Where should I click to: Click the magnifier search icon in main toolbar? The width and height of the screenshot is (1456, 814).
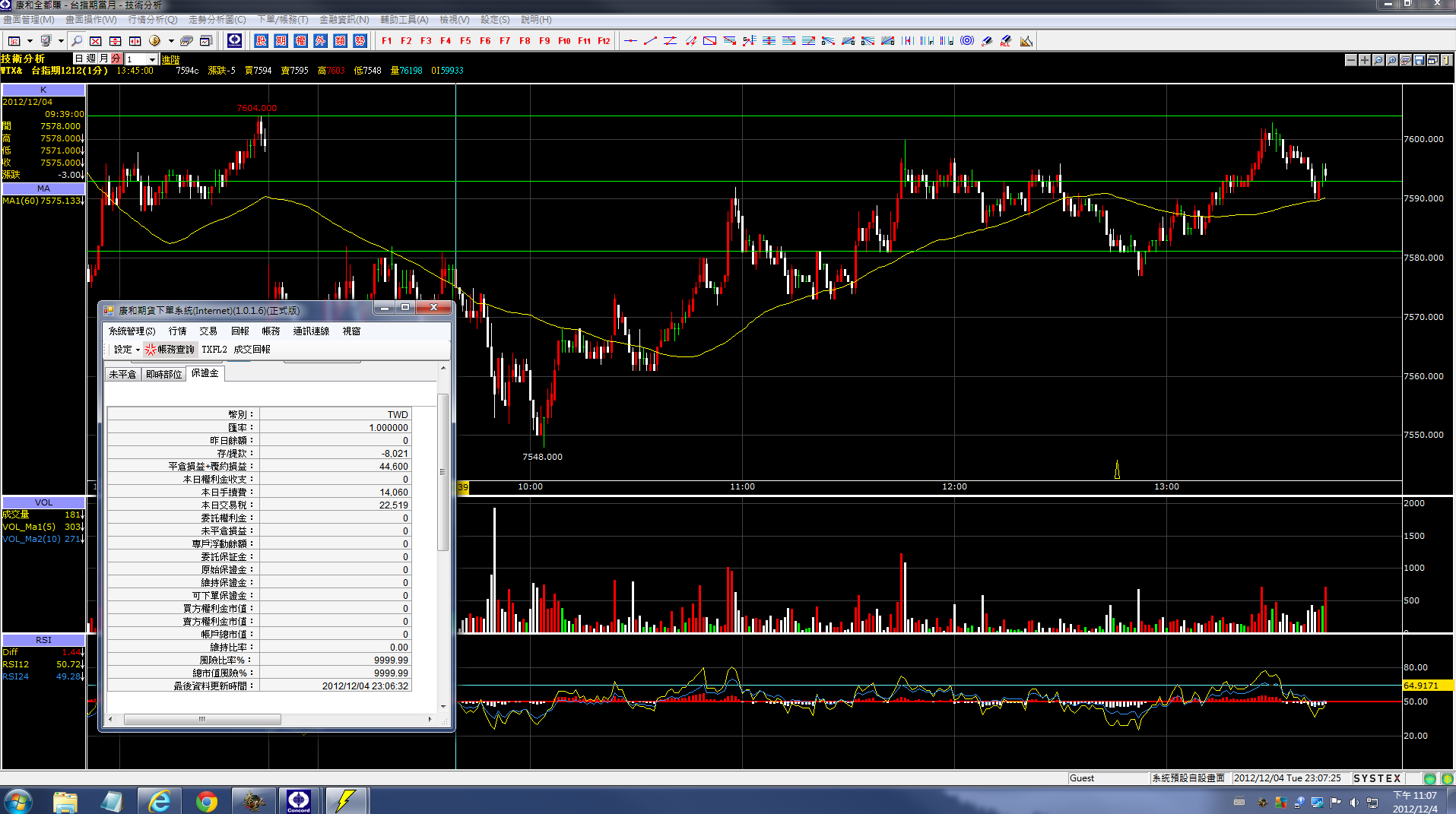pyautogui.click(x=76, y=41)
